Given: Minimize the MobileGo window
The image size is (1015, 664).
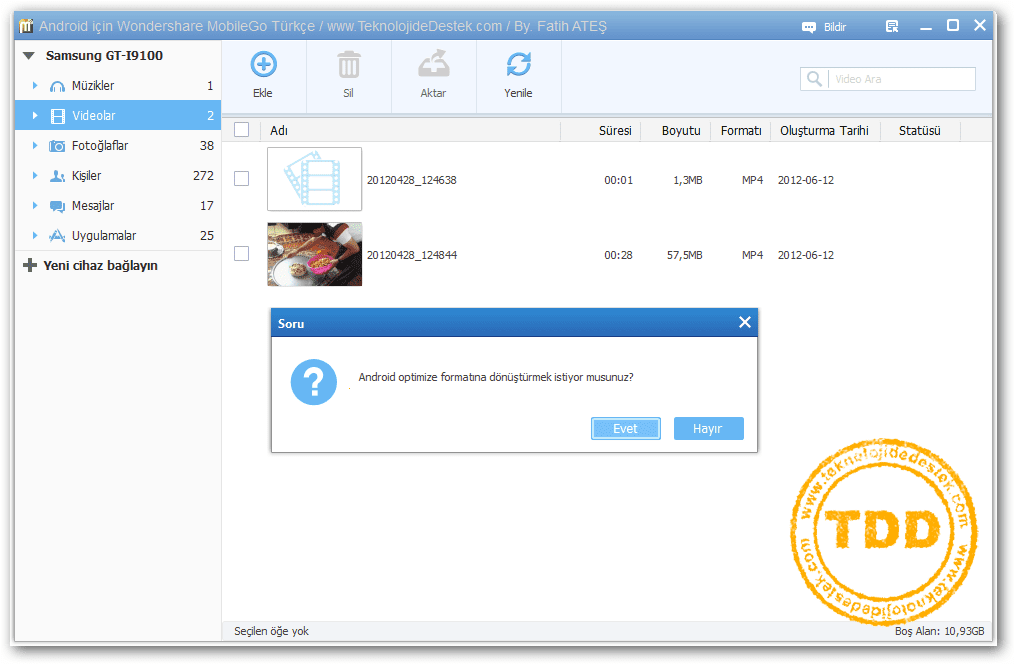Looking at the screenshot, I should point(926,27).
